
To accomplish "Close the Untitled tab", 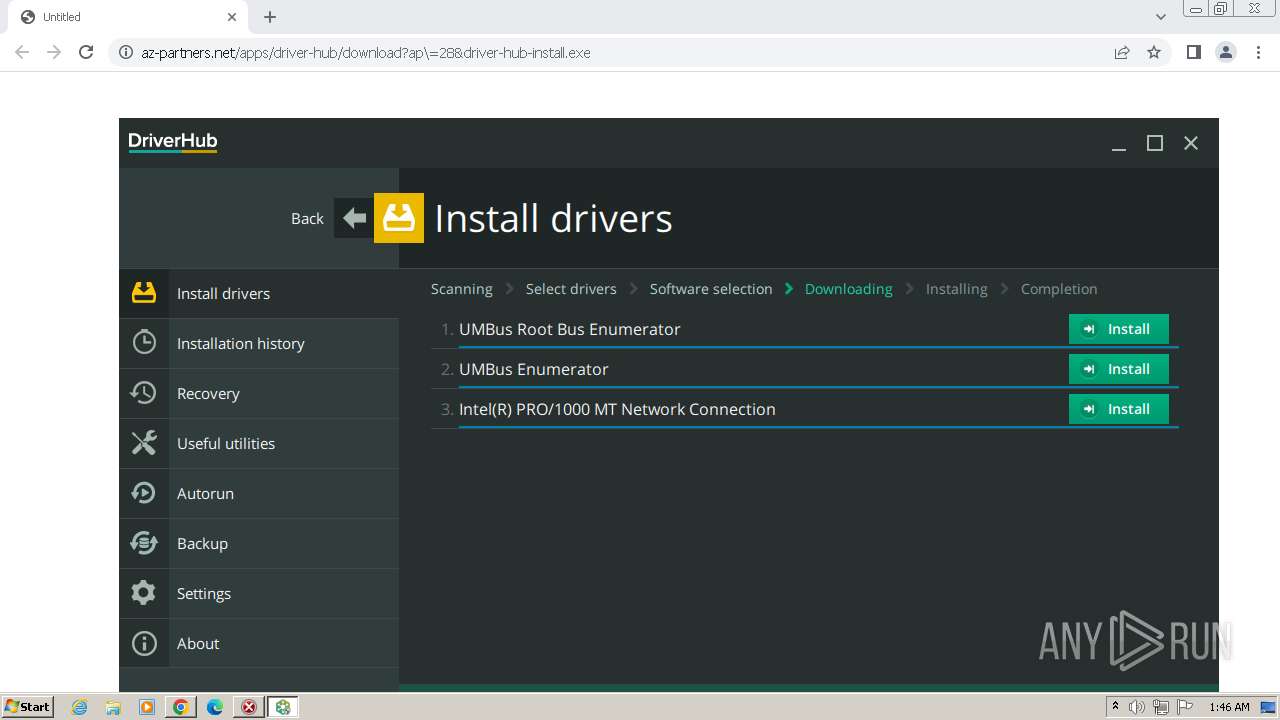I will [232, 17].
